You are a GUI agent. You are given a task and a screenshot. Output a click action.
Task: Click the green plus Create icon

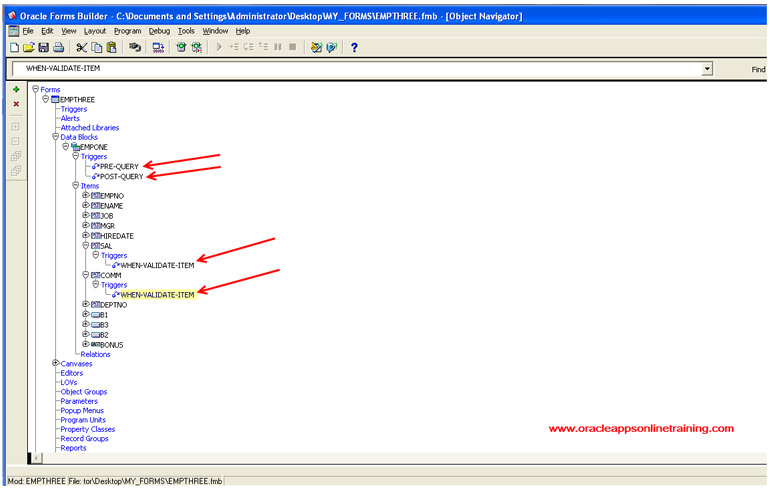(16, 89)
